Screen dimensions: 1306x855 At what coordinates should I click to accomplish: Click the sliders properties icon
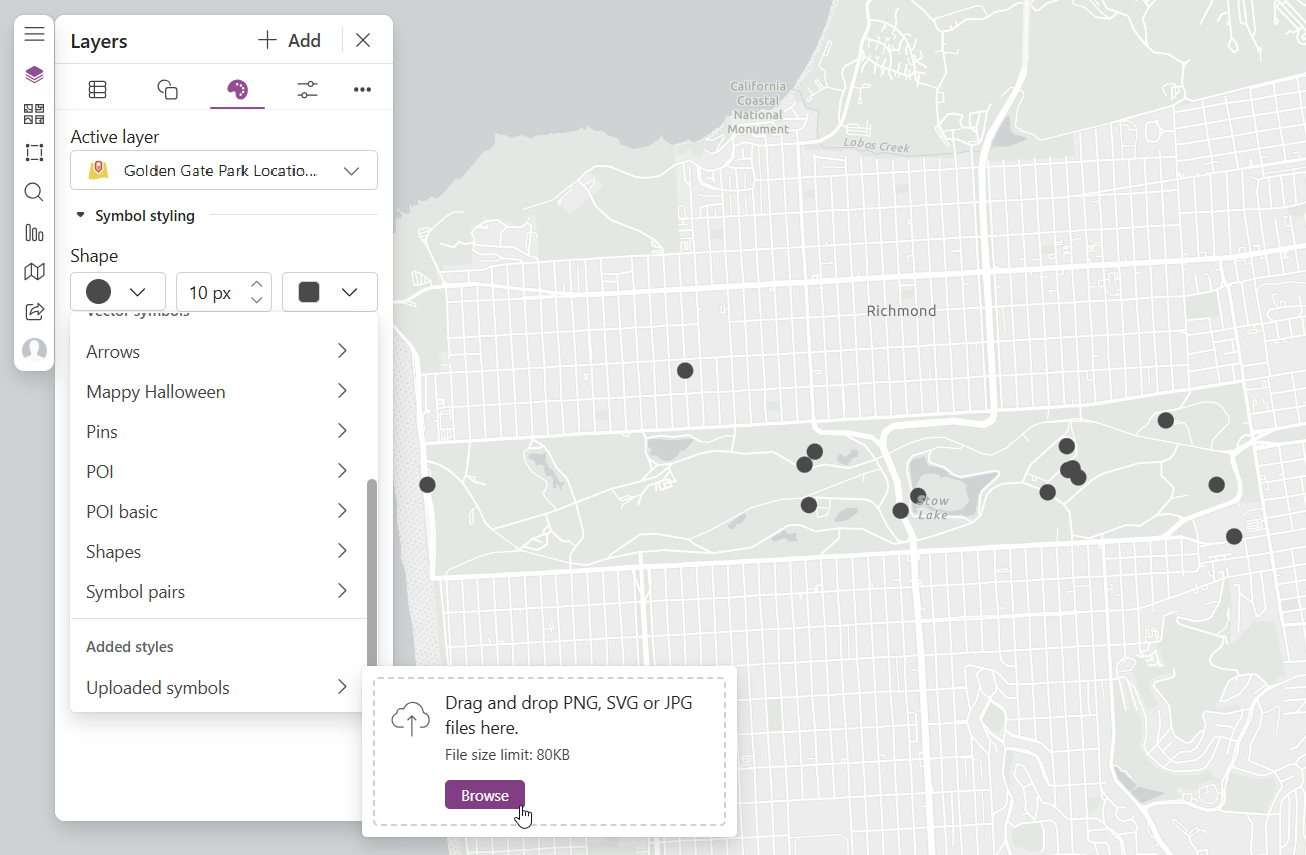[x=307, y=88]
